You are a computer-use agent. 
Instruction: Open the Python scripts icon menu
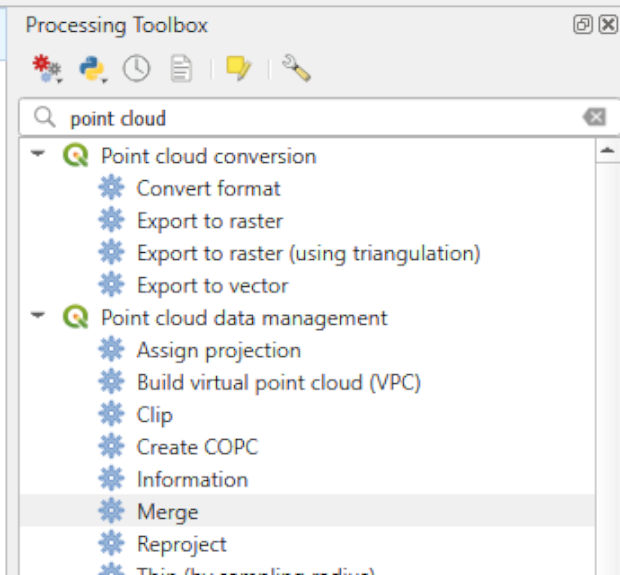click(92, 69)
